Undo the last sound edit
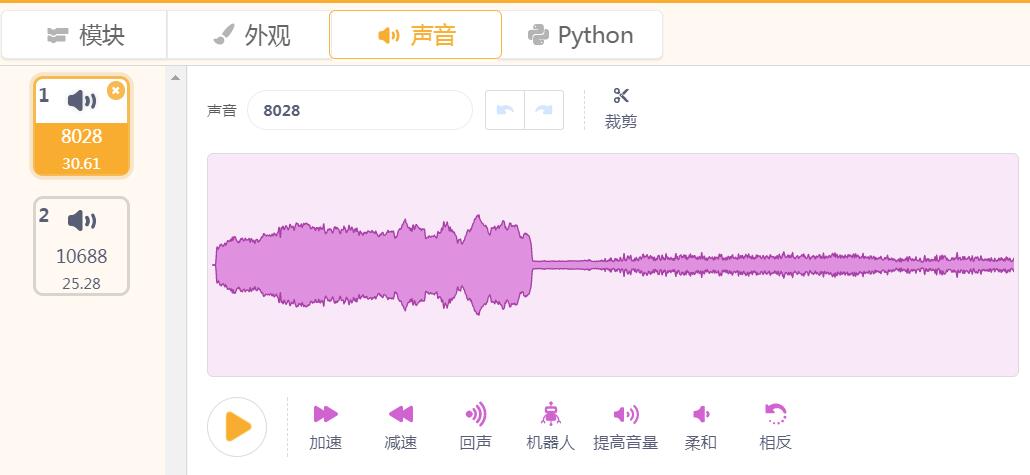1030x475 pixels. [x=505, y=110]
